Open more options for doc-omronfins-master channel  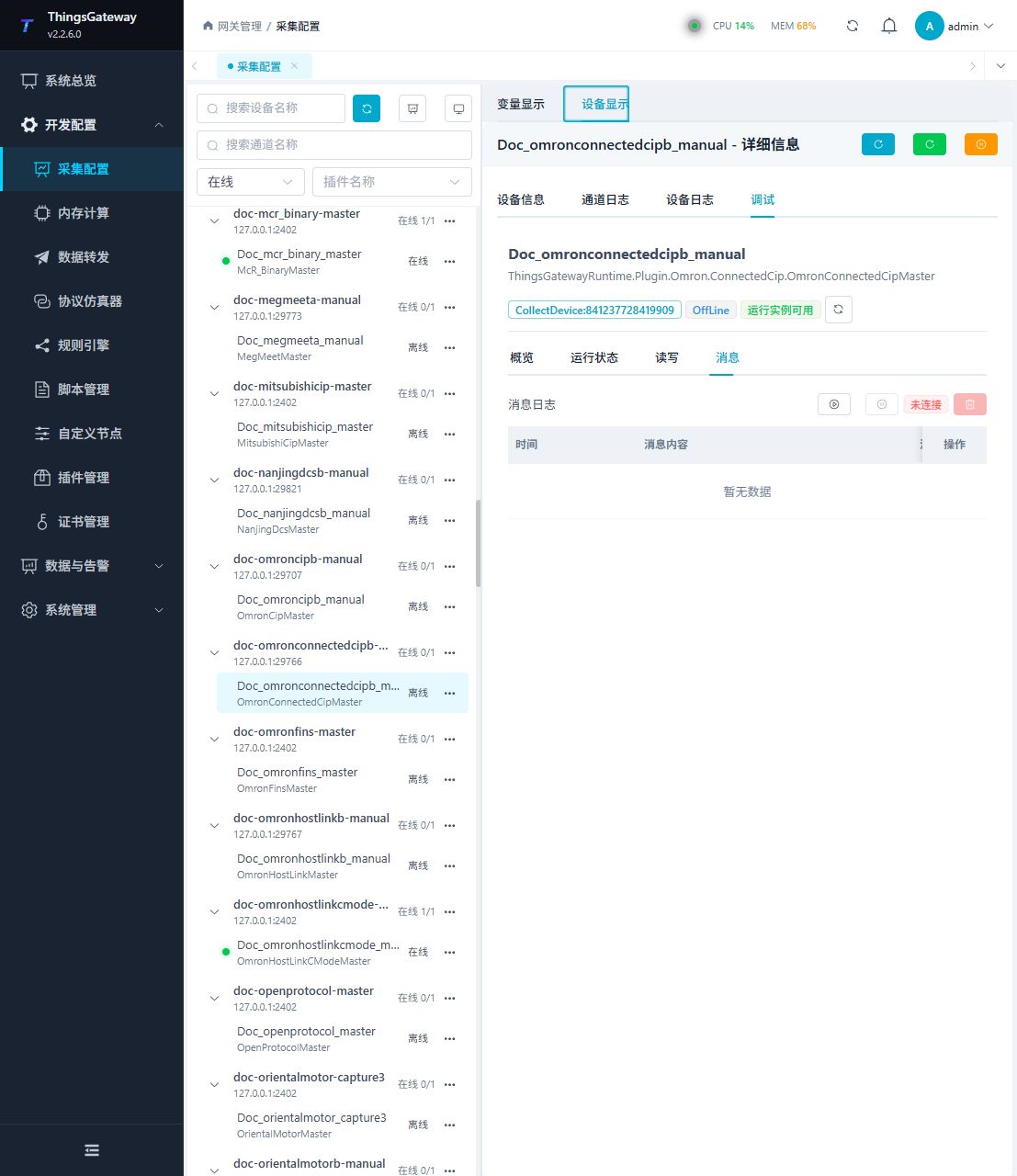[x=450, y=740]
